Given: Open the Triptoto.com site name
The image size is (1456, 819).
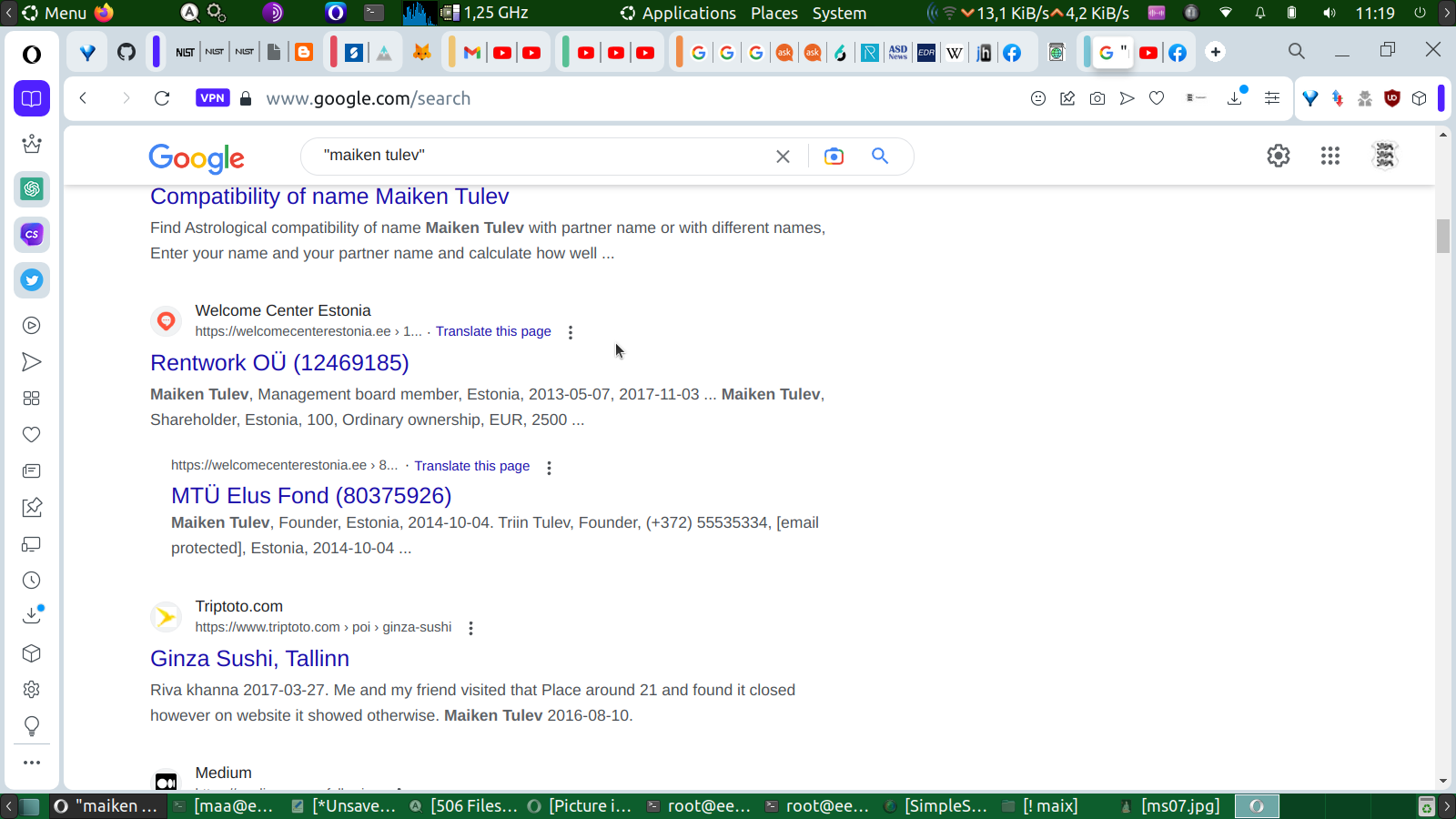Looking at the screenshot, I should pyautogui.click(x=238, y=606).
